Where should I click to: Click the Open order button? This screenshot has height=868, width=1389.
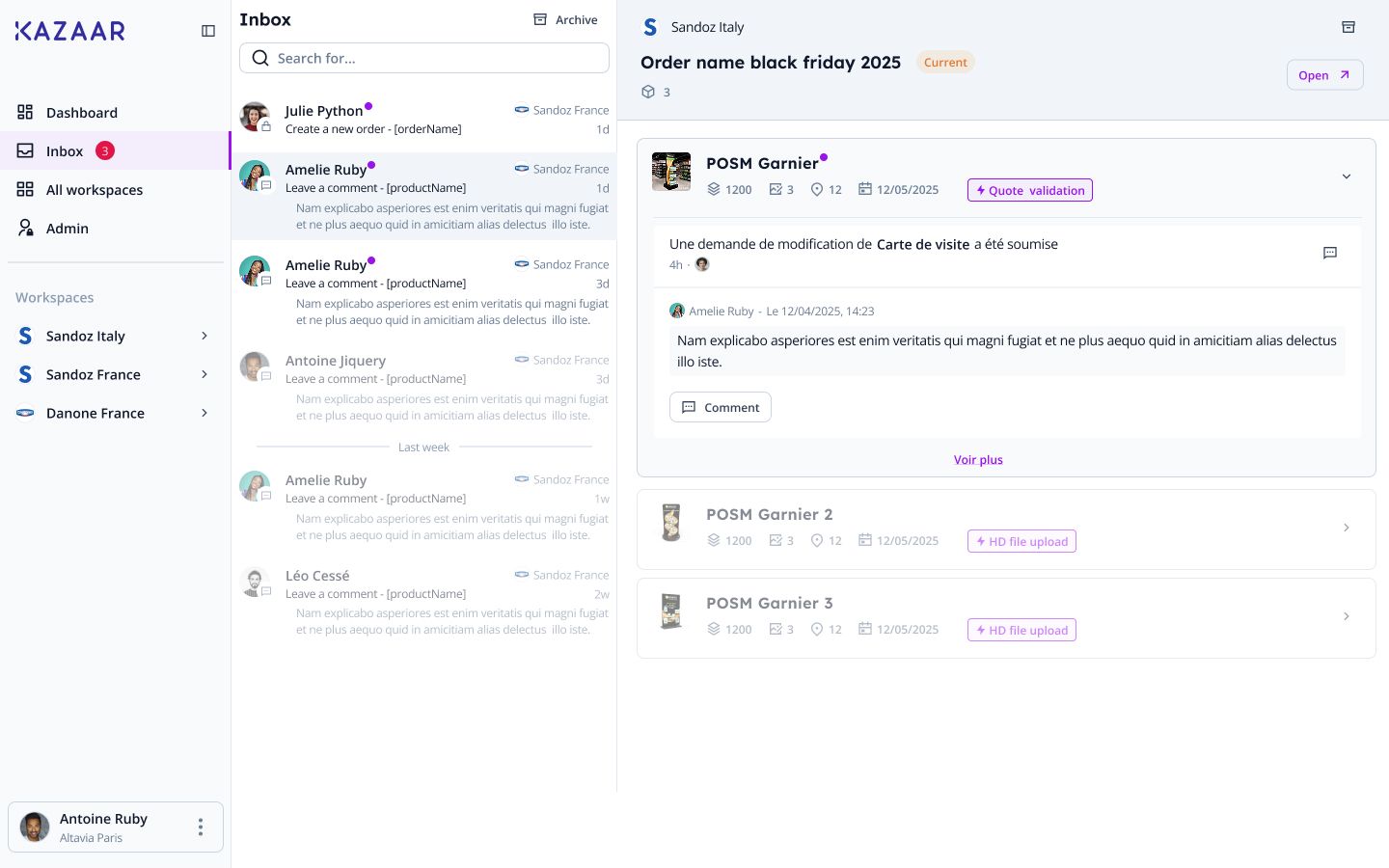point(1324,74)
